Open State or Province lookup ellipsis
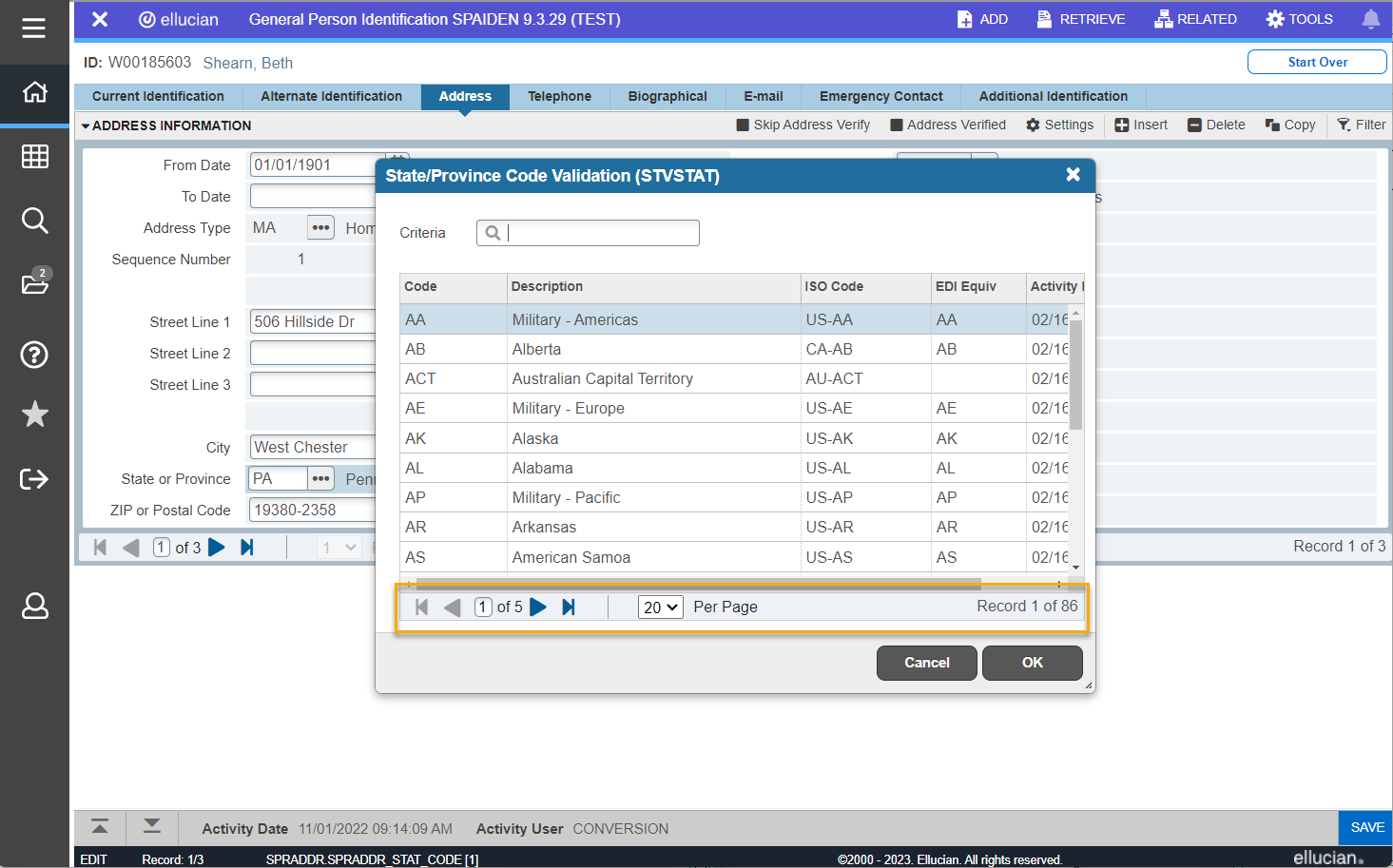1393x868 pixels. (x=320, y=479)
